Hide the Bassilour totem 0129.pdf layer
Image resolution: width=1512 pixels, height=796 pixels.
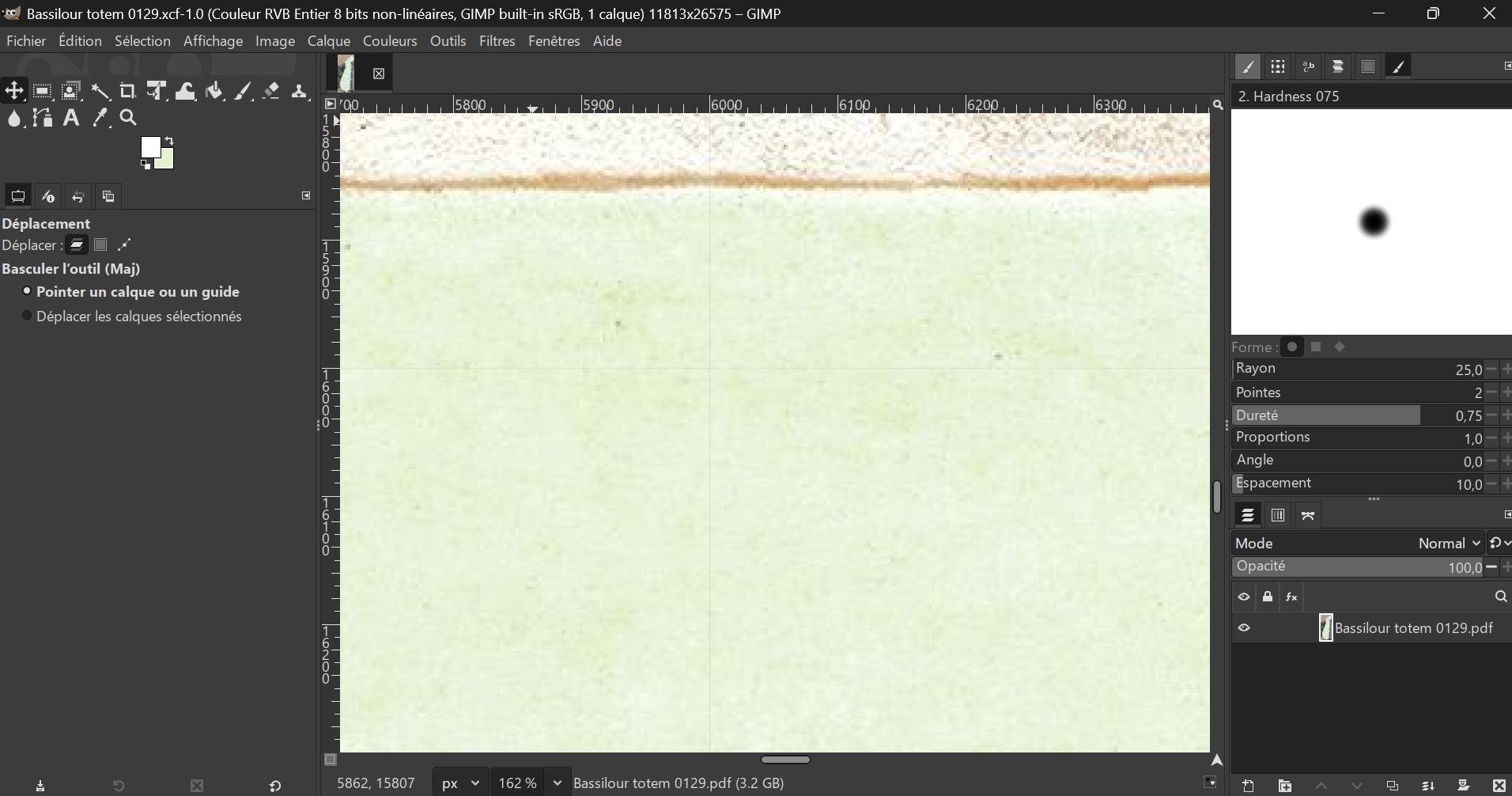(x=1244, y=628)
